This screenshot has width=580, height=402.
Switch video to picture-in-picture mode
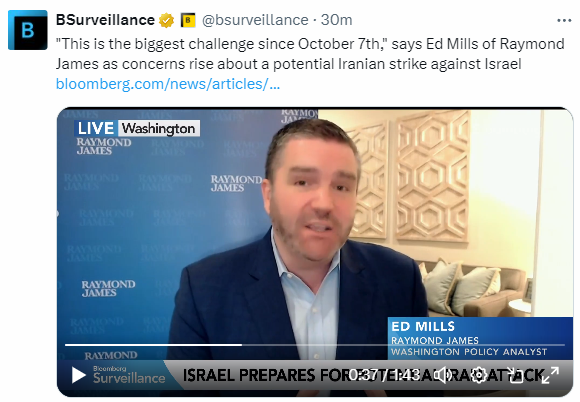tap(515, 375)
